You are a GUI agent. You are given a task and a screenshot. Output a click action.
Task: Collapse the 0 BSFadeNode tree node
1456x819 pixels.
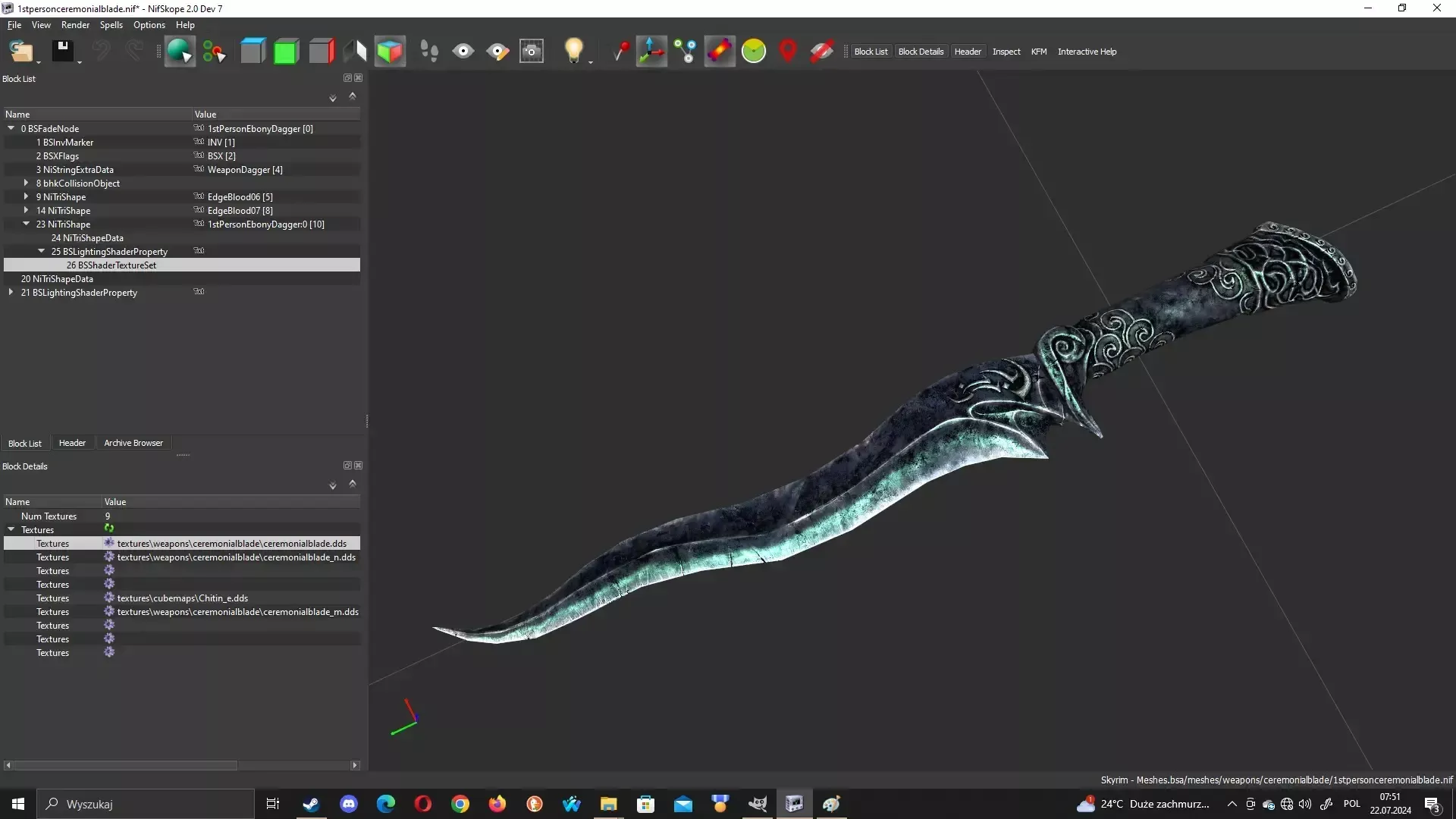[x=11, y=128]
